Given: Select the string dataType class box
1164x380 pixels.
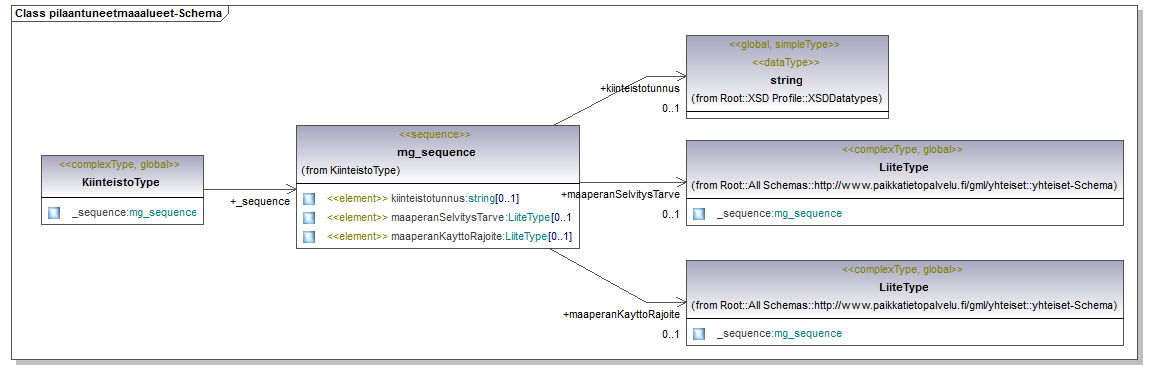Looking at the screenshot, I should (787, 76).
